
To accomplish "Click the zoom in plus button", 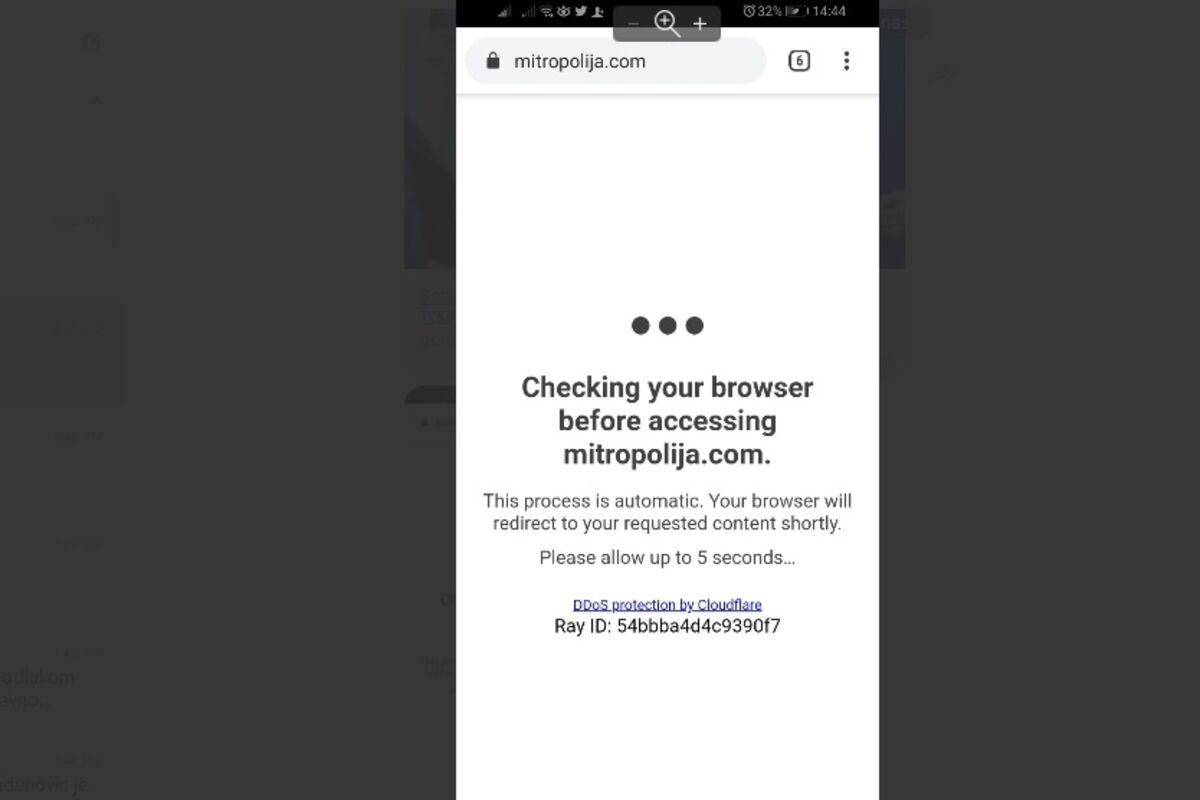I will [x=700, y=24].
